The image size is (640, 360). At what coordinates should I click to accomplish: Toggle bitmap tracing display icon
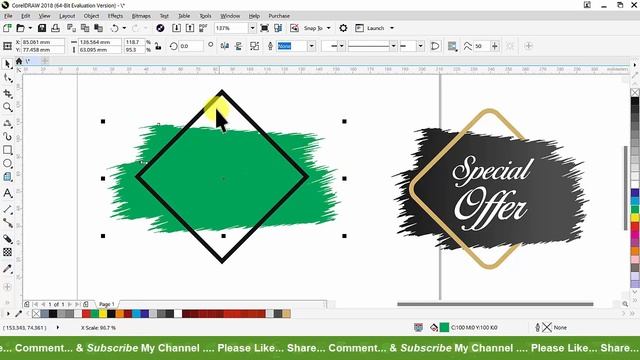point(294,28)
